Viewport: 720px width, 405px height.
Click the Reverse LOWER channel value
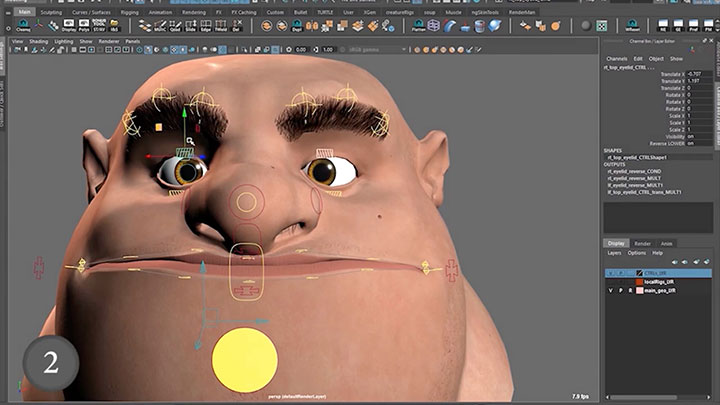click(699, 143)
